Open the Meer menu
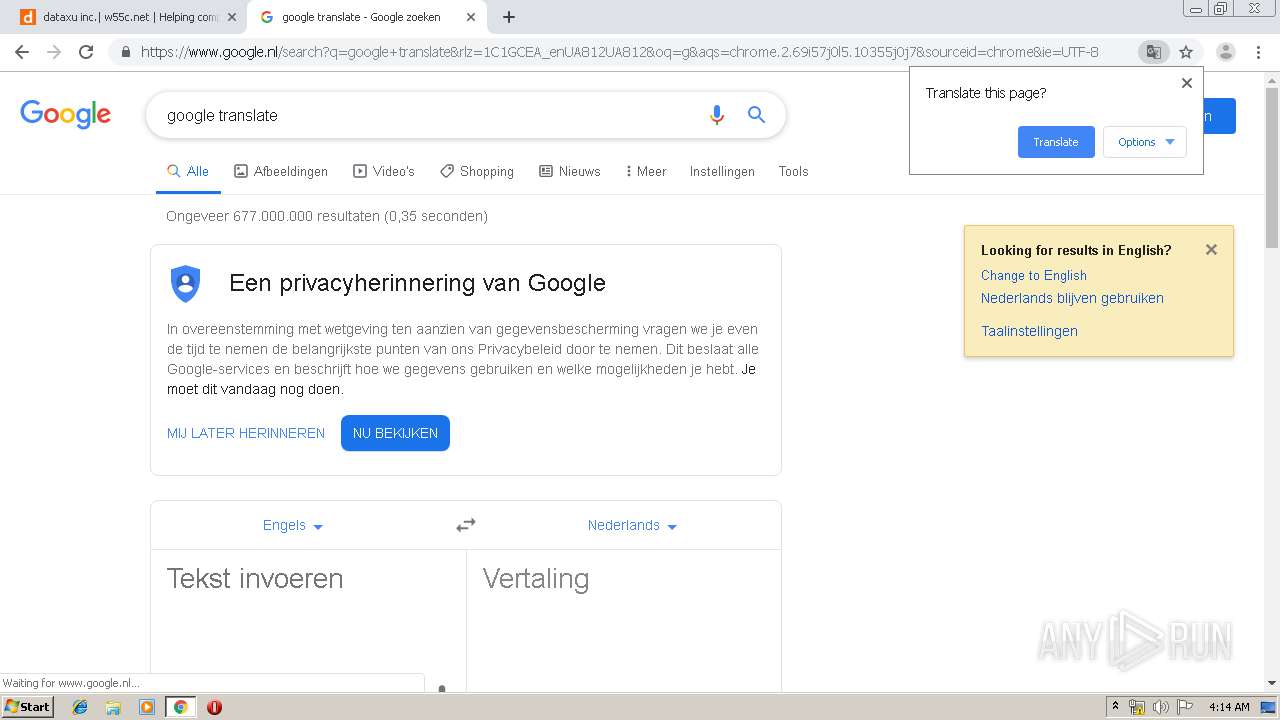Image resolution: width=1280 pixels, height=720 pixels. [646, 171]
